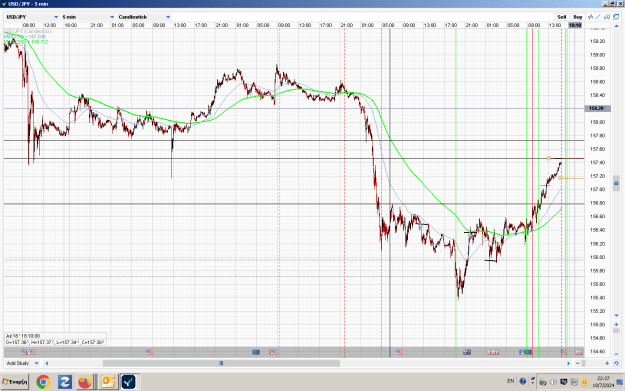Click the price axis plus zoom icon
625x391 pixels.
point(616,324)
